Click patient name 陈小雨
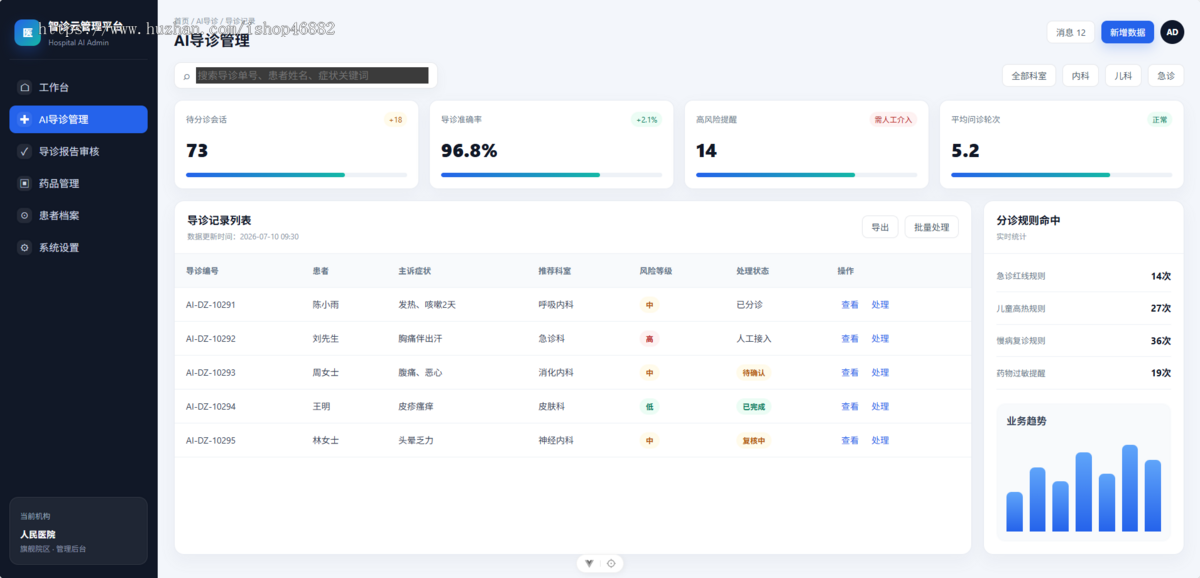The height and width of the screenshot is (578, 1200). (326, 305)
